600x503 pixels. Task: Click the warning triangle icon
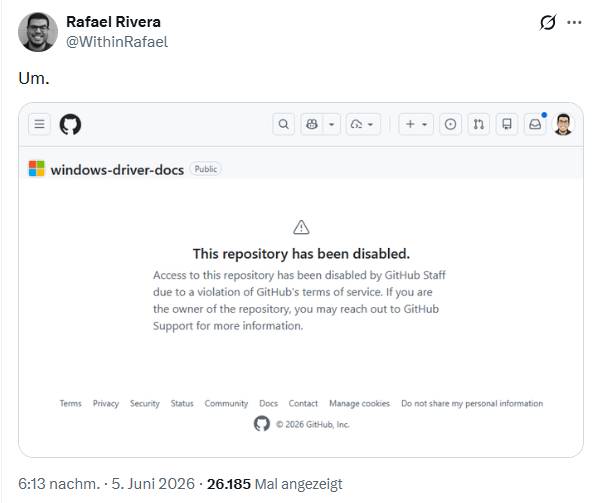(x=301, y=227)
